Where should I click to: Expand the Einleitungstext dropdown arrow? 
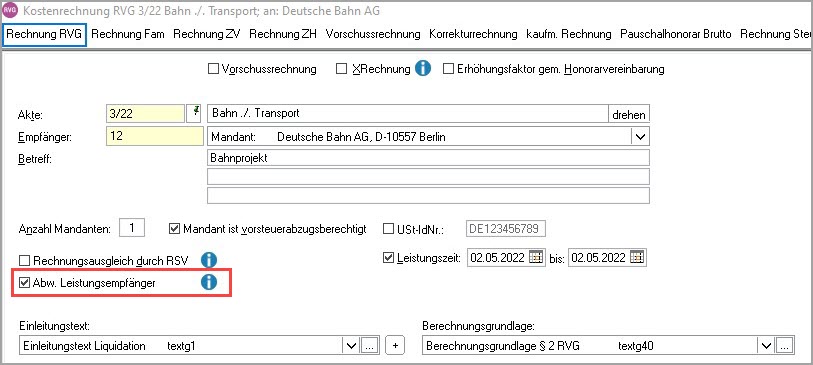[x=351, y=346]
